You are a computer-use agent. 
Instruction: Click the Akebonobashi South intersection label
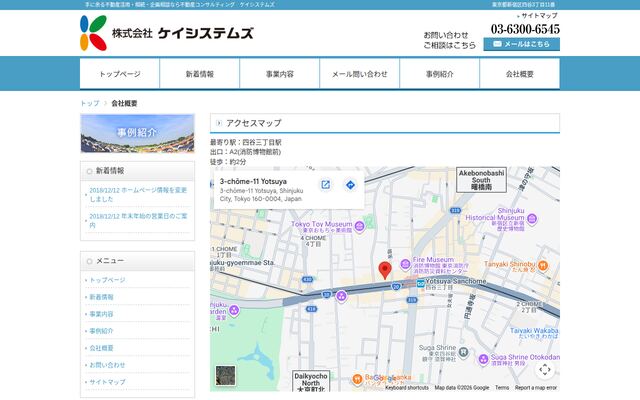click(x=481, y=180)
